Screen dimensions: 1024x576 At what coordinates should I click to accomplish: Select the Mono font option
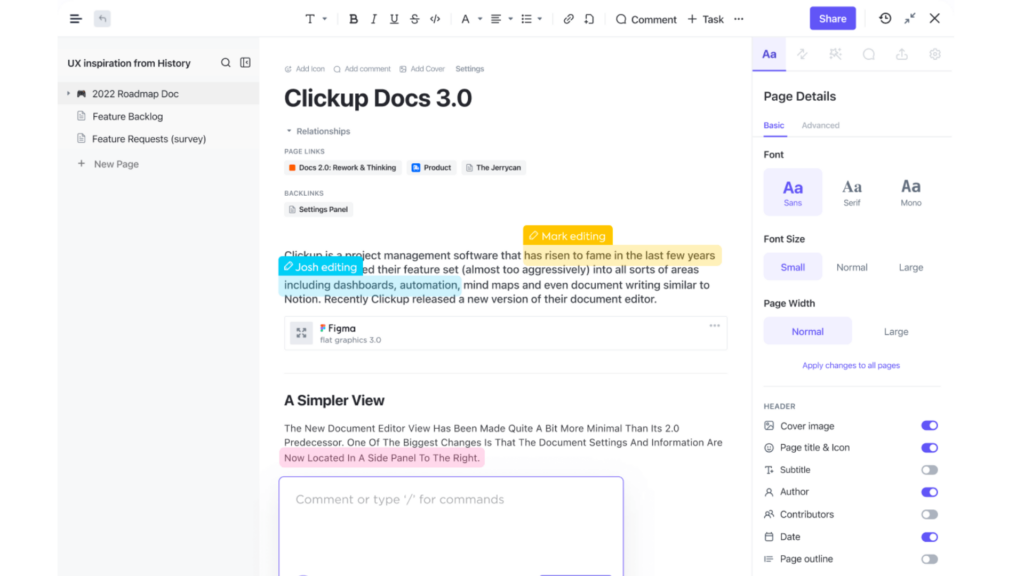coord(911,192)
